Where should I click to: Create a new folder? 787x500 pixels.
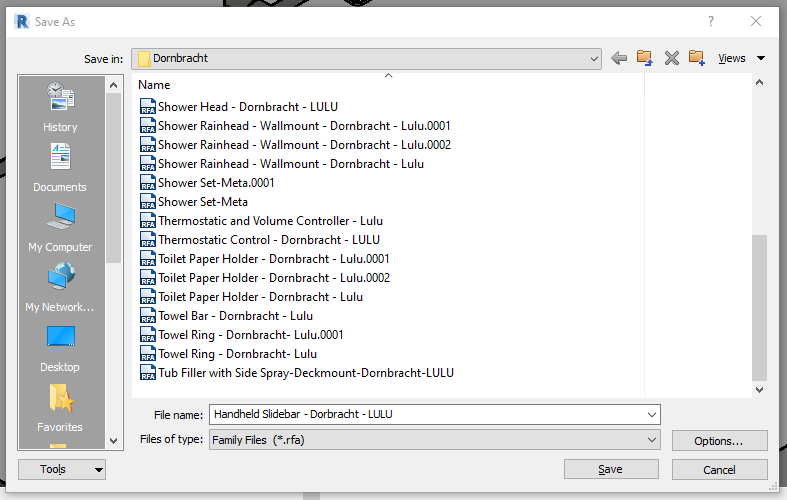pos(697,58)
